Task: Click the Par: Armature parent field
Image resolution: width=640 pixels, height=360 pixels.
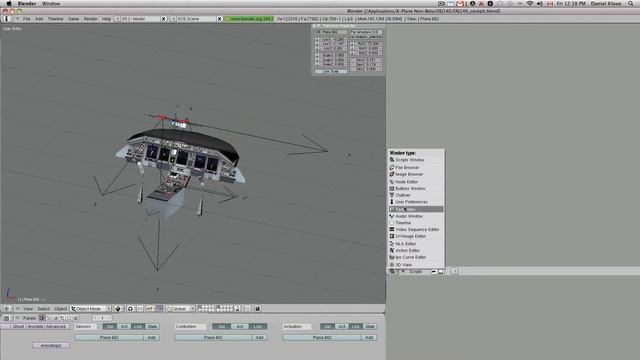Action: [366, 32]
